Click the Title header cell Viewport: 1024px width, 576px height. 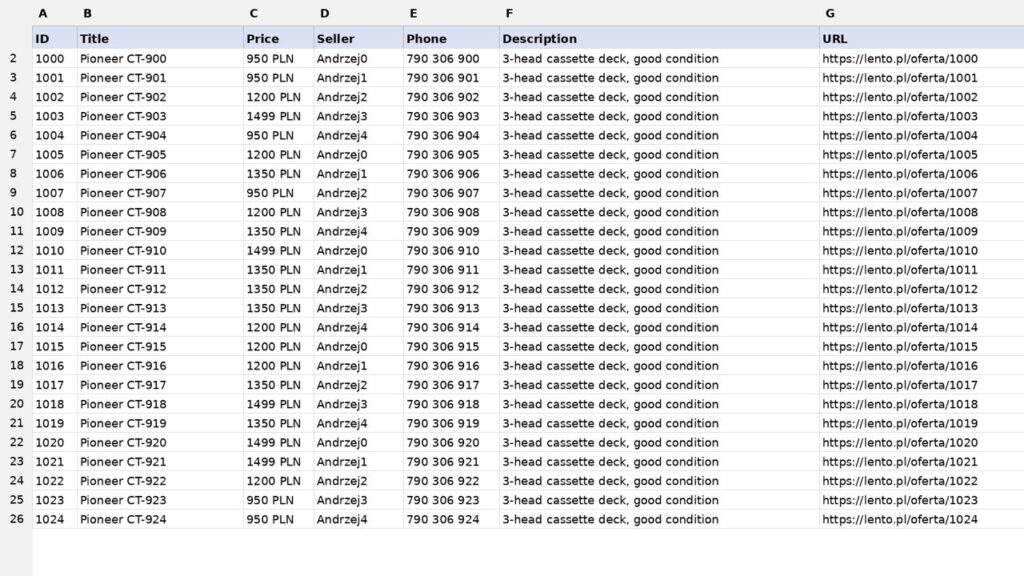(x=160, y=39)
